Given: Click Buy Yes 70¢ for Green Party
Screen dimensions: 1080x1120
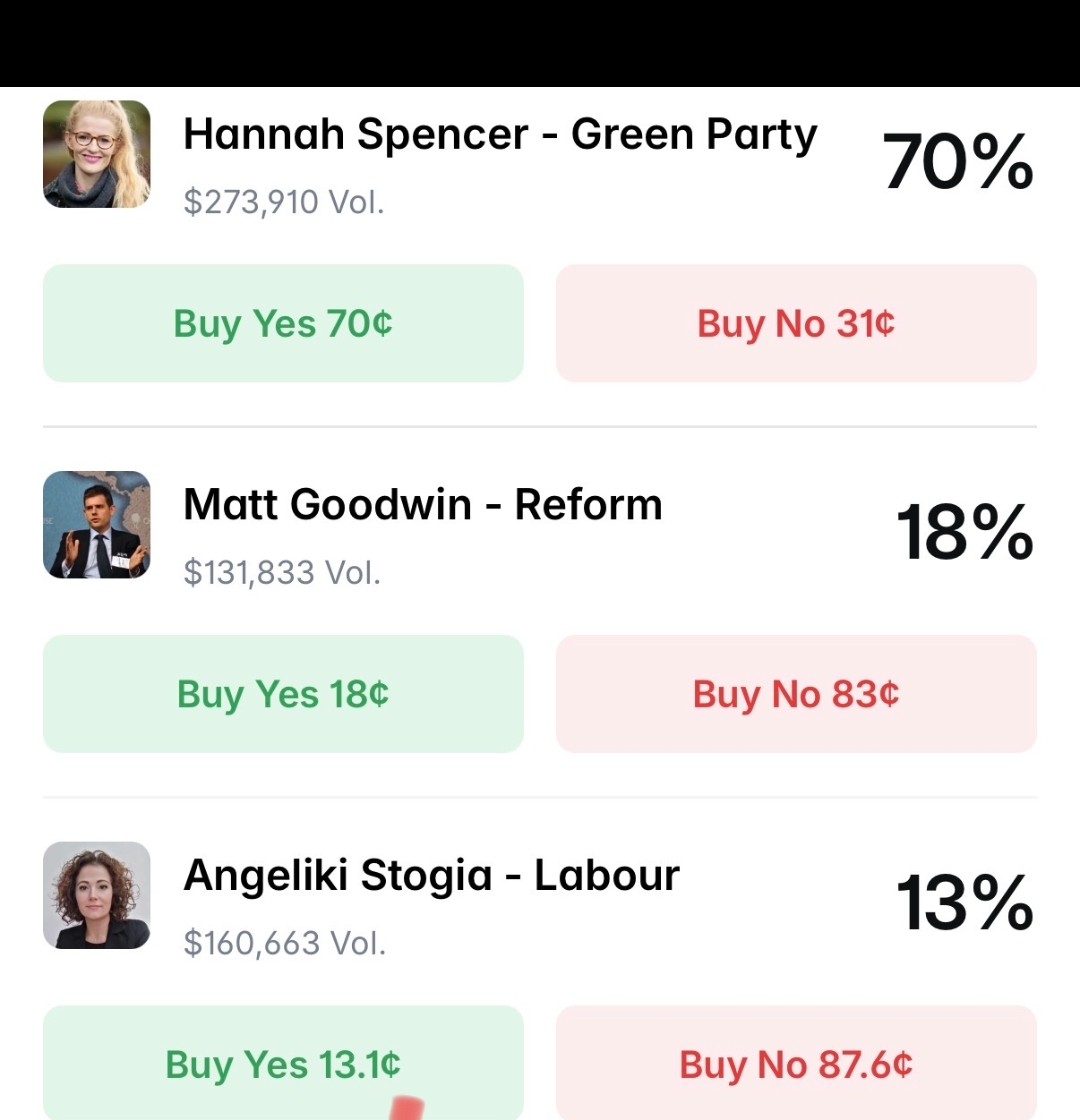Looking at the screenshot, I should (x=283, y=324).
